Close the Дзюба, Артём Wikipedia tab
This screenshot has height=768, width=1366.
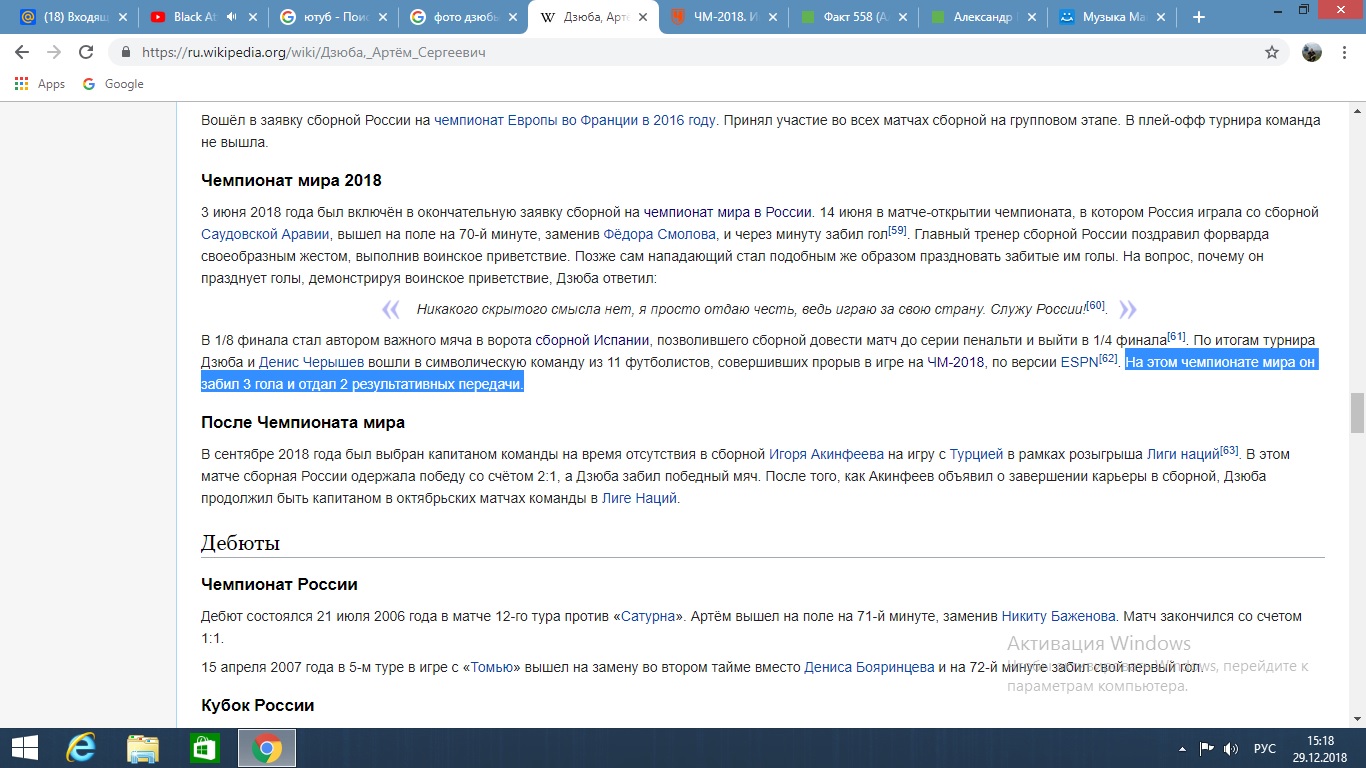click(642, 17)
